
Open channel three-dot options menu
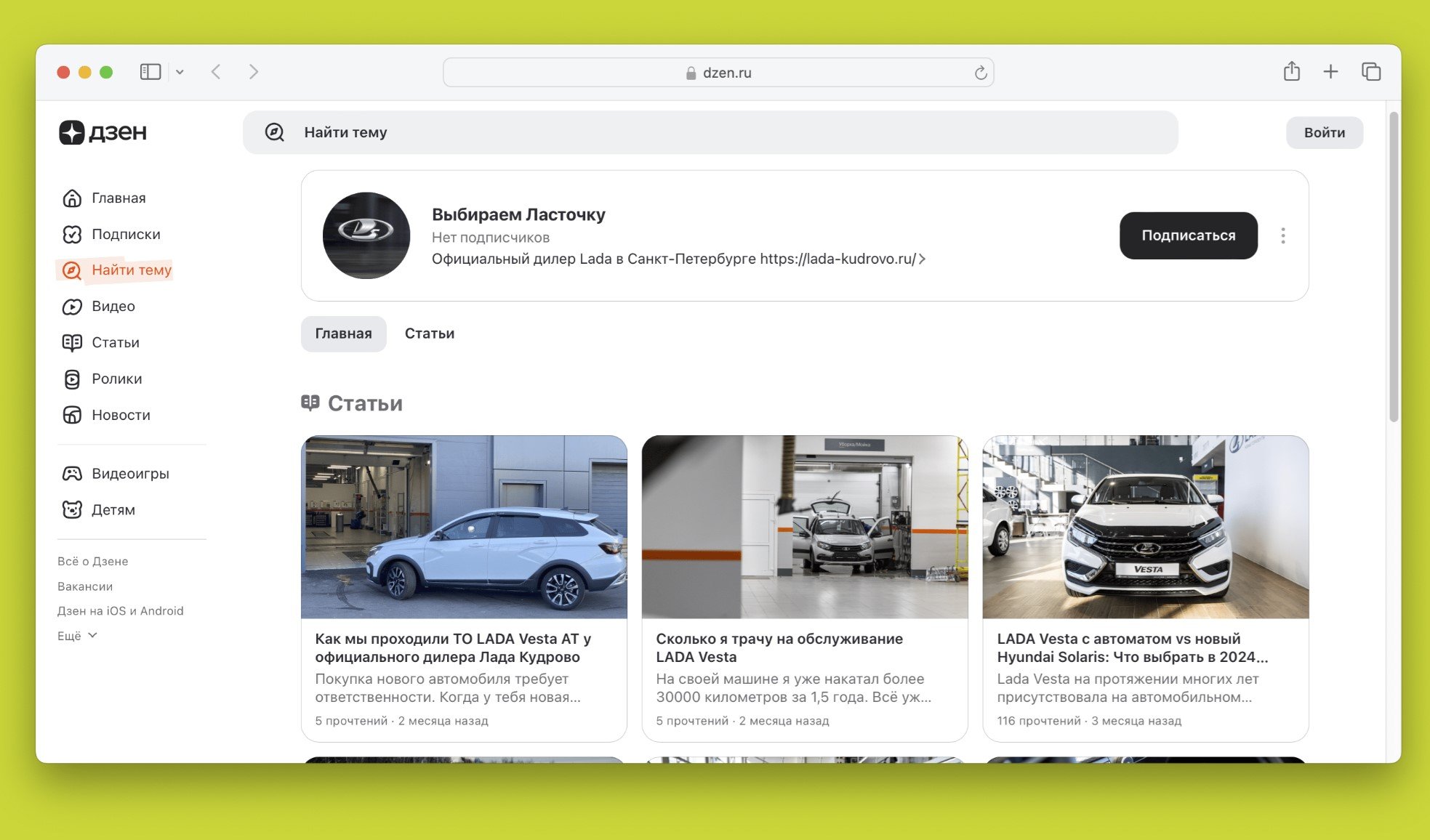click(1282, 235)
